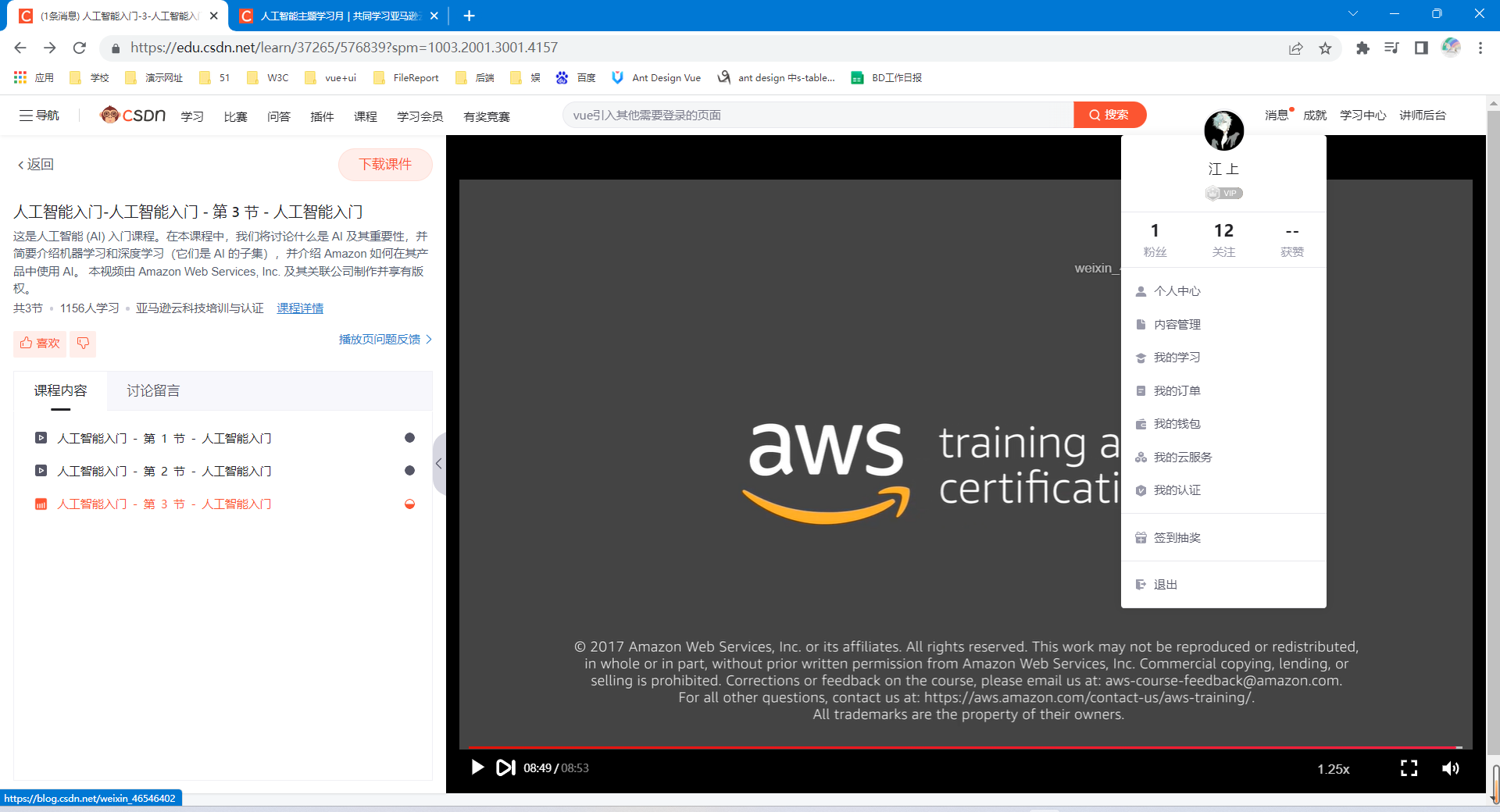Click the browser back arrow icon
1500x812 pixels.
[20, 48]
